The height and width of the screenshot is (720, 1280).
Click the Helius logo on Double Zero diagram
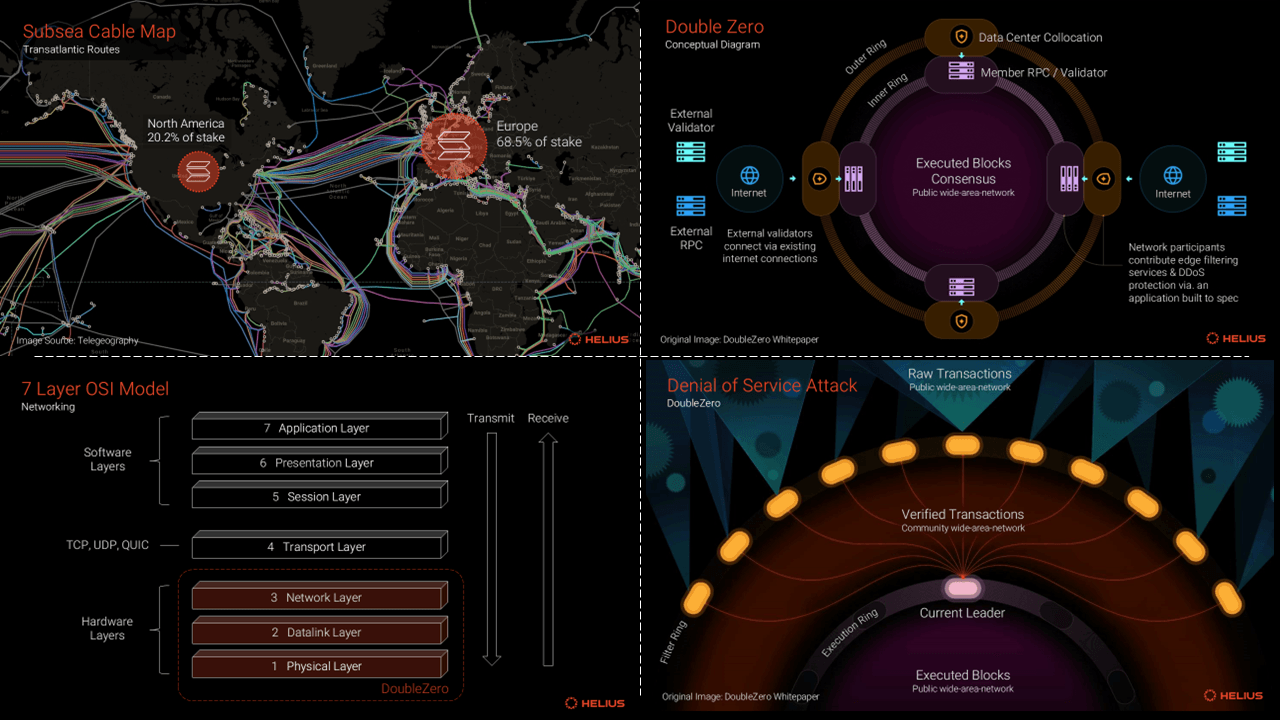1236,338
